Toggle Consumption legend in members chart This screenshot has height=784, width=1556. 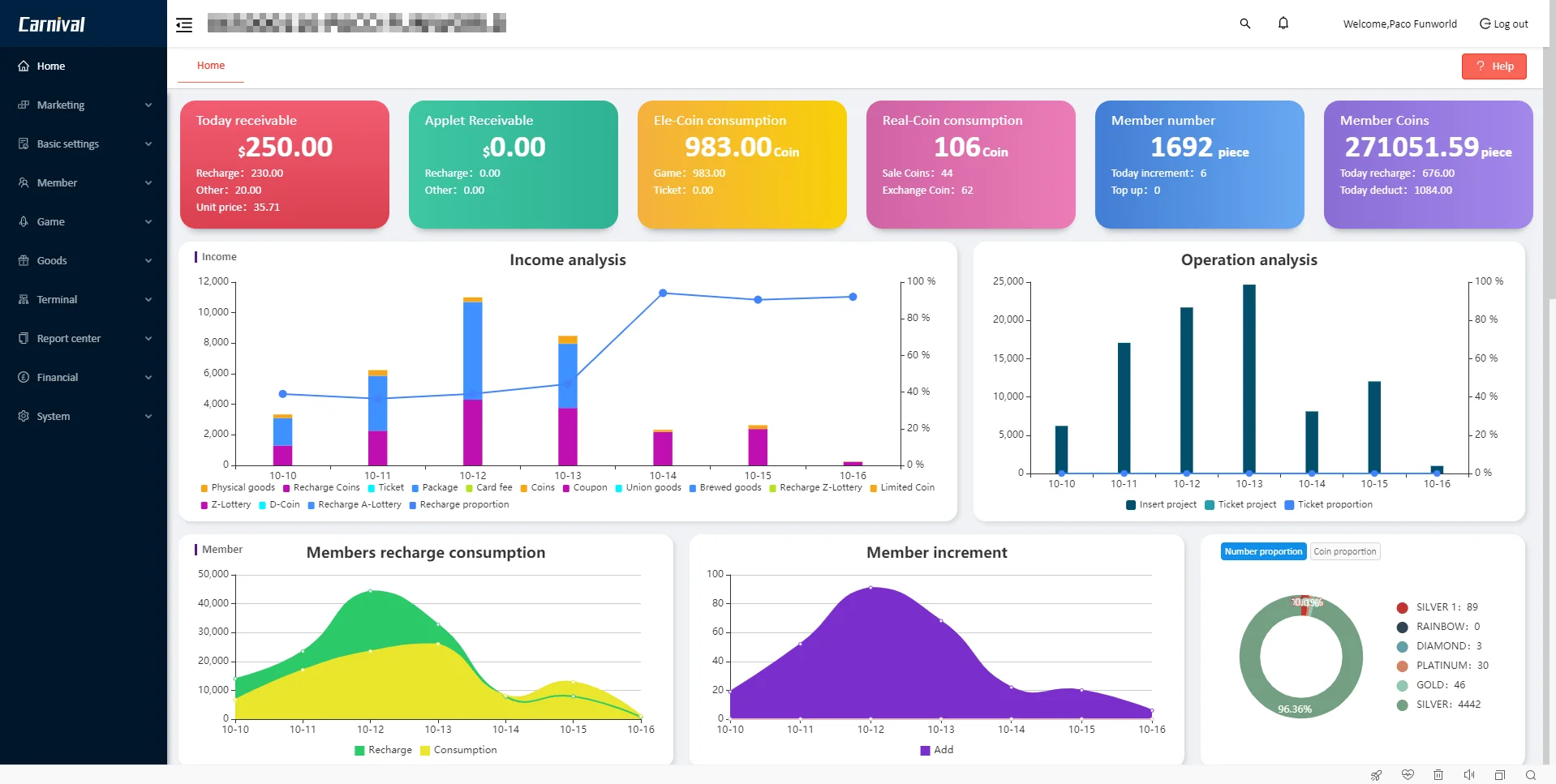pos(458,751)
